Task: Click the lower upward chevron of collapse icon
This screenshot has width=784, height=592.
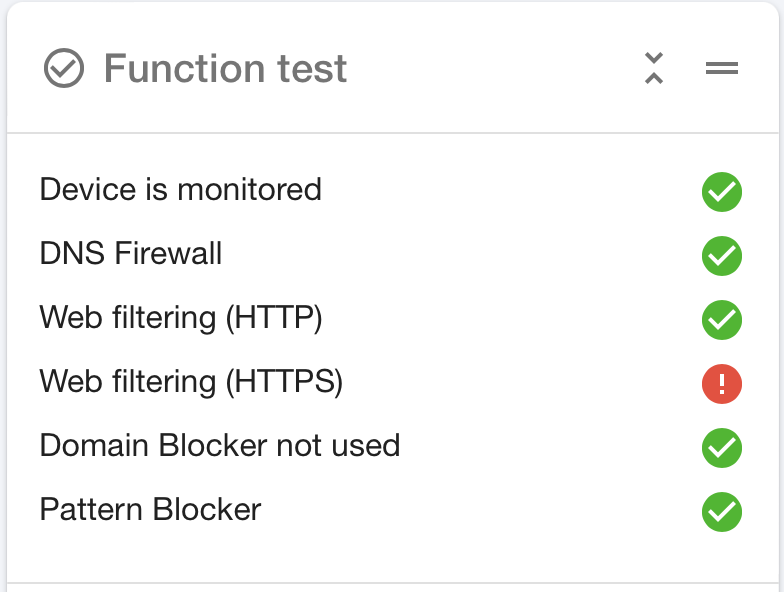Action: pyautogui.click(x=654, y=78)
